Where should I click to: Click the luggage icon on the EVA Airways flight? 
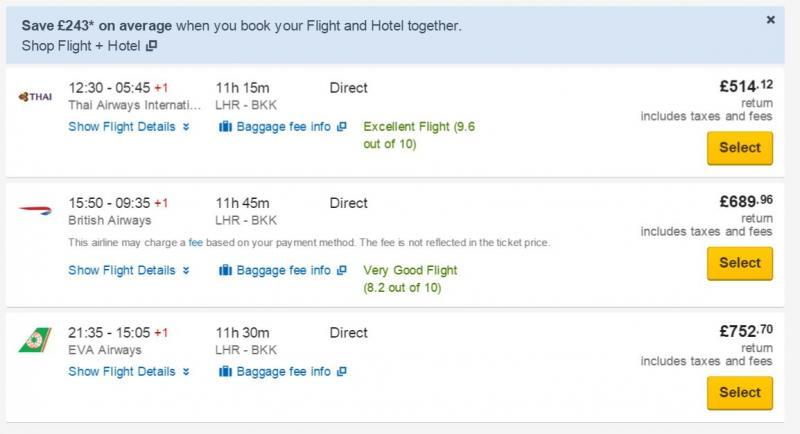coord(224,372)
